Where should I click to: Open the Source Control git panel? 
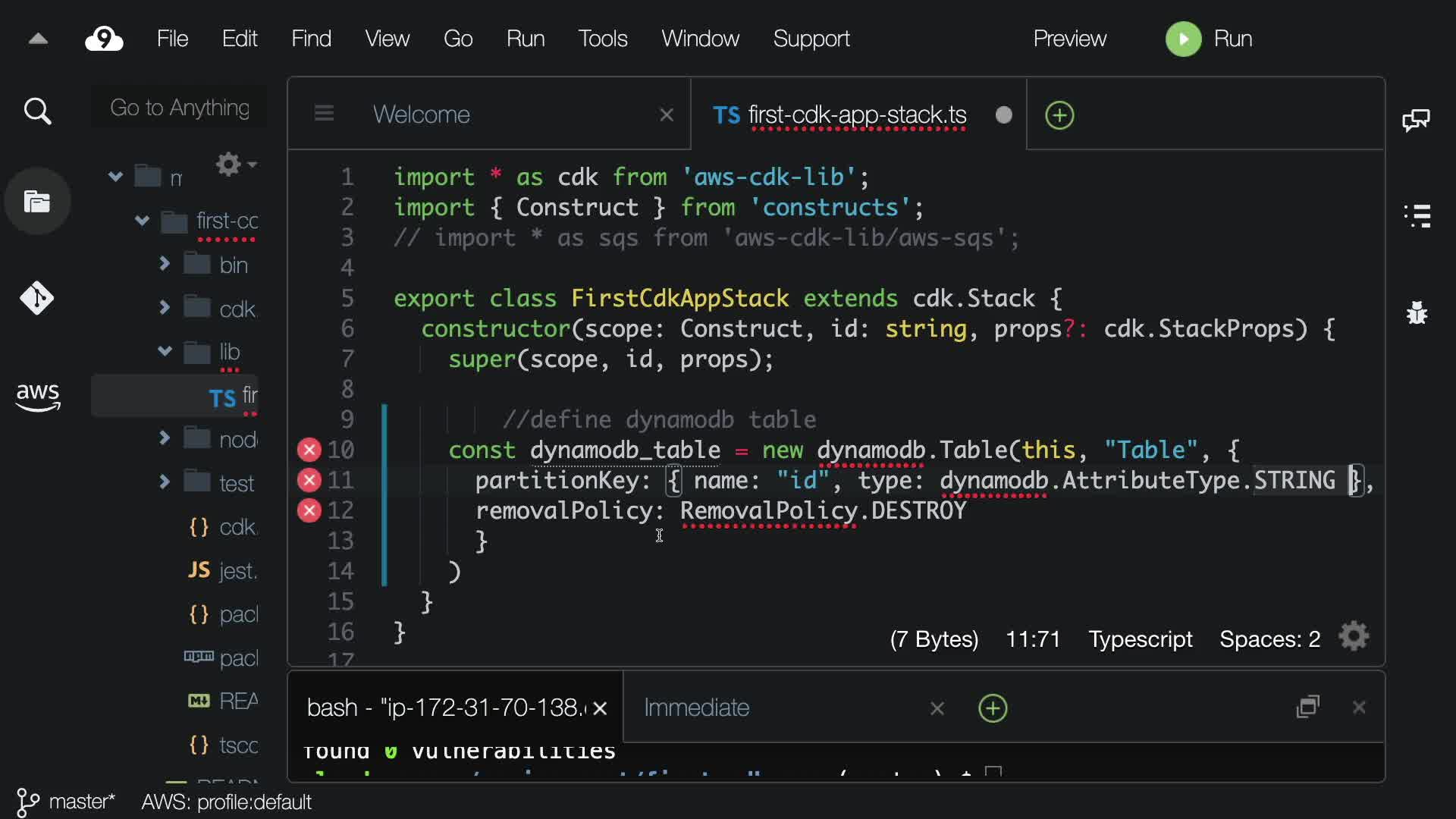click(37, 298)
